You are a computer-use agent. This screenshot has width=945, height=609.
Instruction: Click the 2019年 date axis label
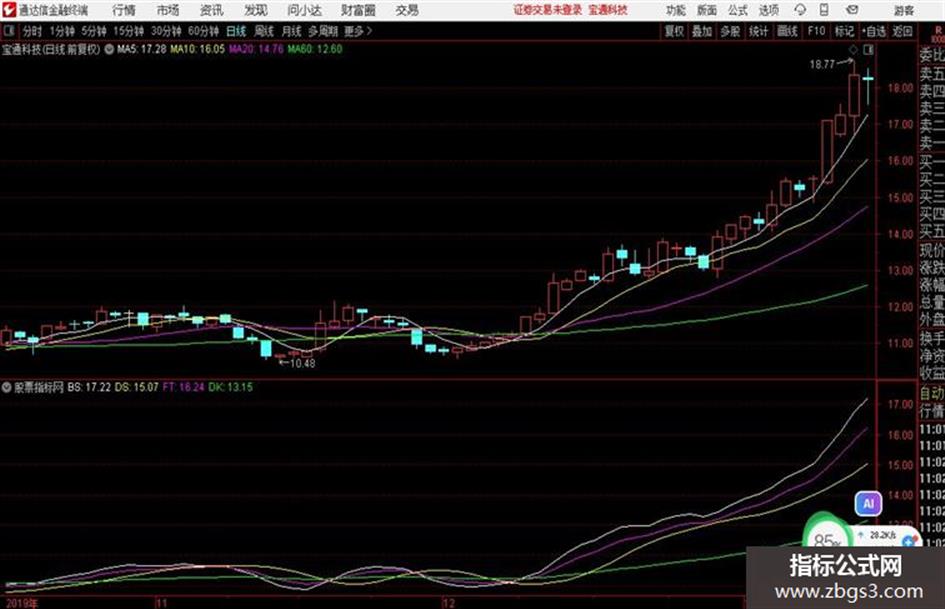(x=22, y=603)
